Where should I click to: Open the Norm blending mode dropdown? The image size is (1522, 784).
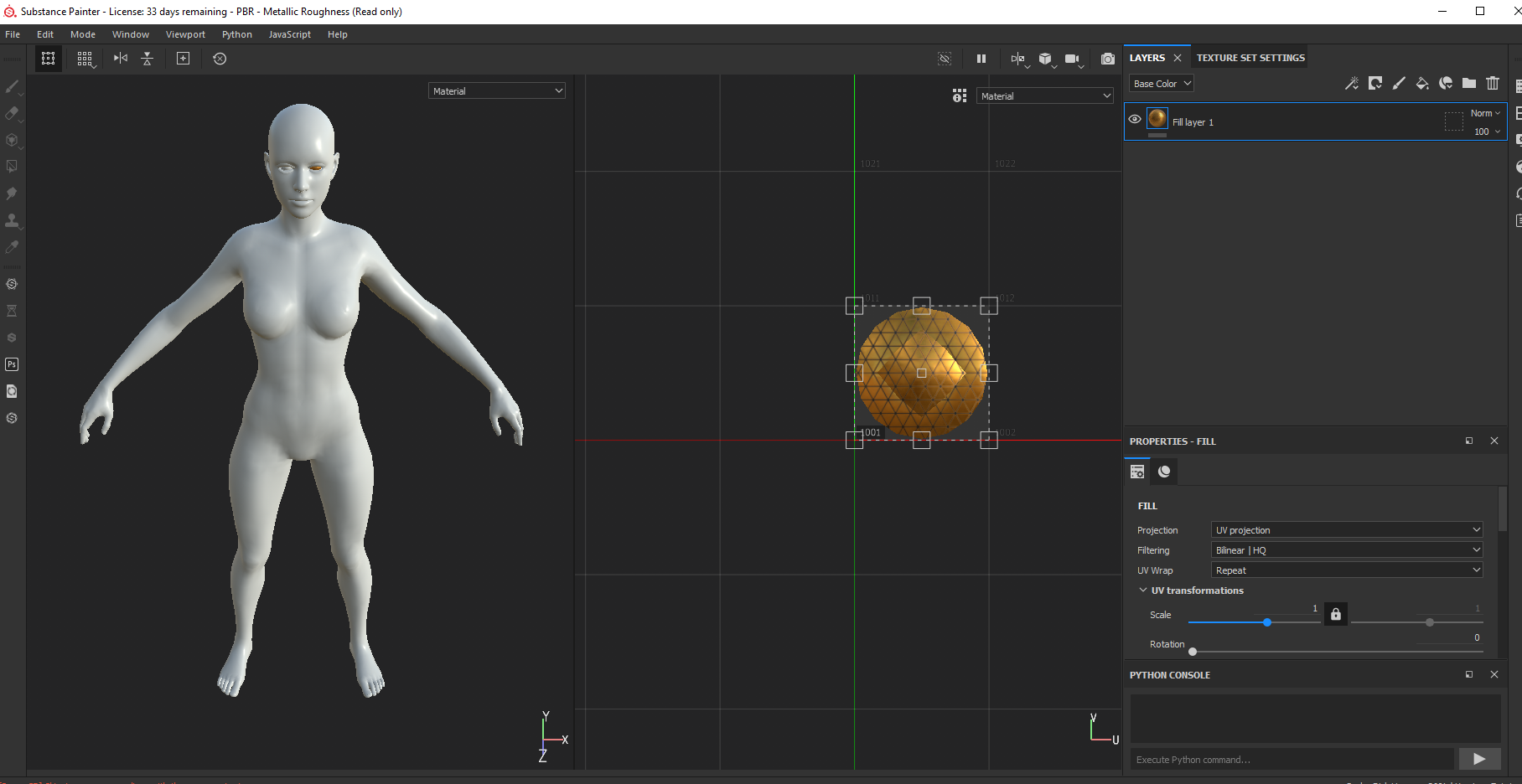1485,113
